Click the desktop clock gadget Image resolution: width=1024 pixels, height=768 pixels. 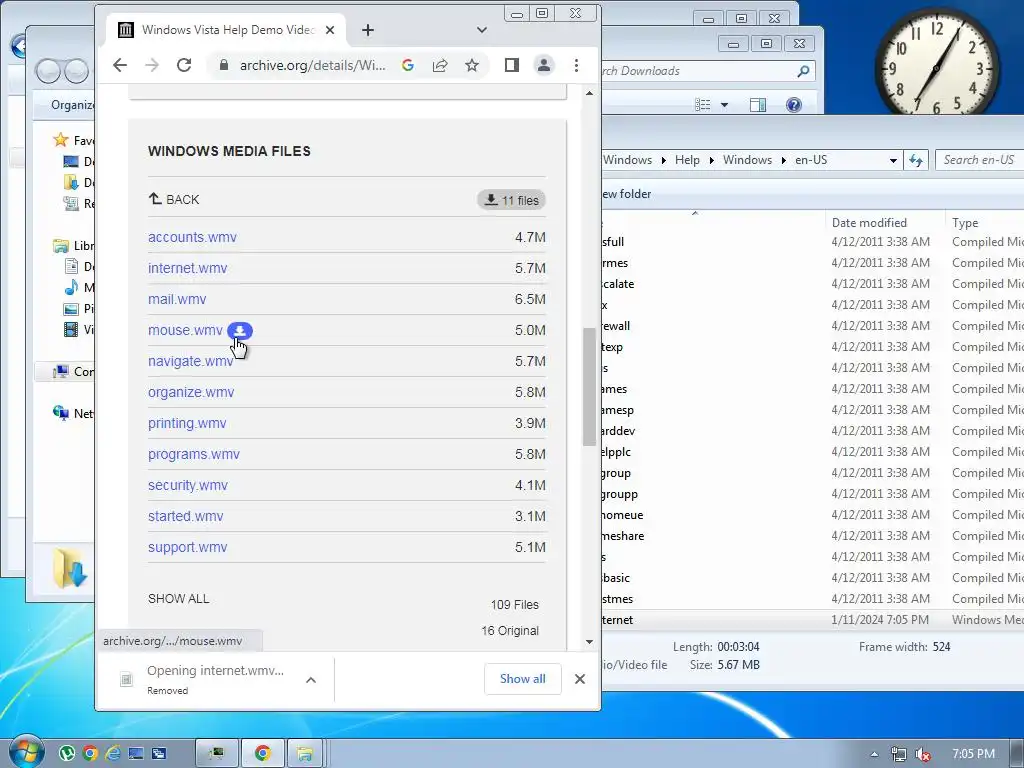(x=936, y=67)
